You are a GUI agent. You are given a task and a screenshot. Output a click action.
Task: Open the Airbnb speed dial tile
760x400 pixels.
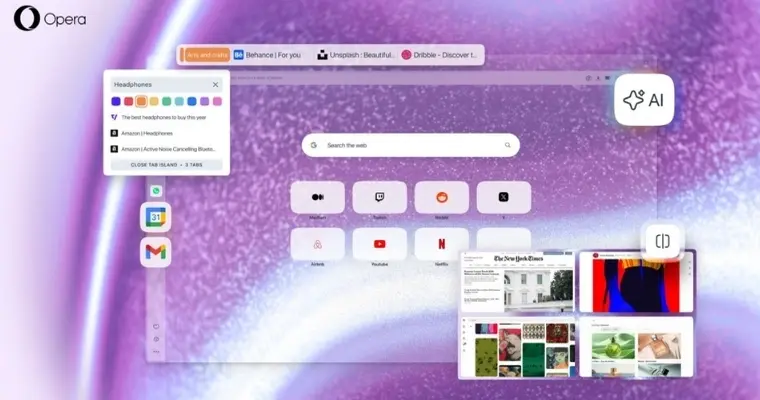(317, 244)
